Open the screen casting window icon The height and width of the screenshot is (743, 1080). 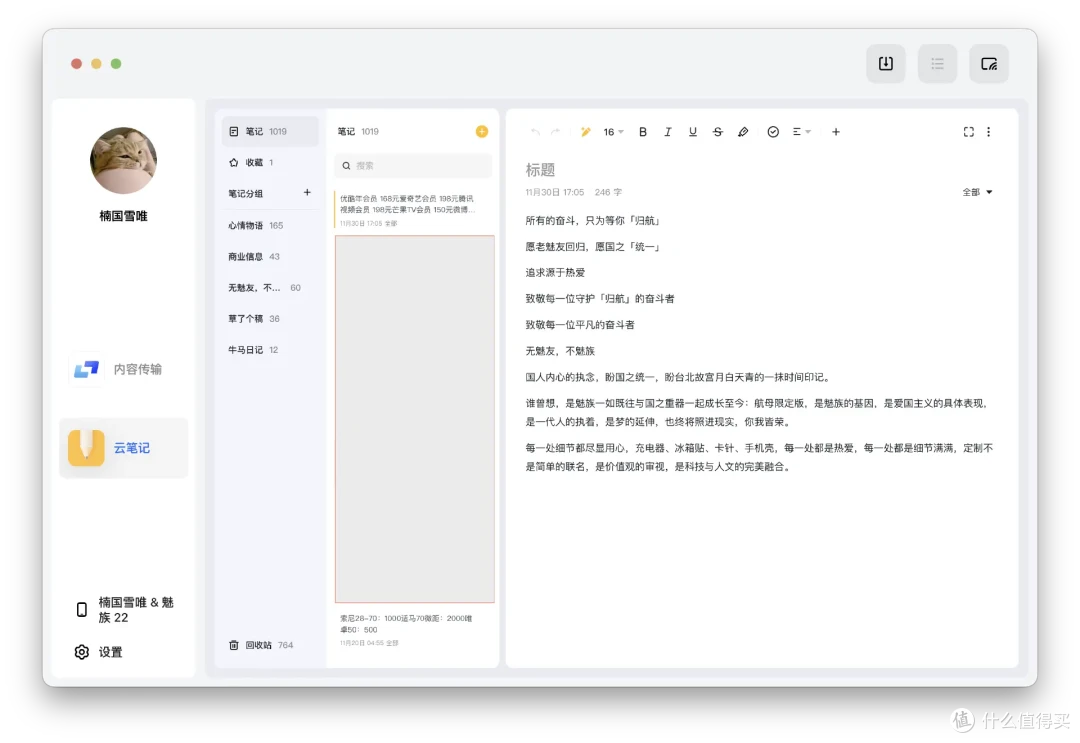(989, 63)
